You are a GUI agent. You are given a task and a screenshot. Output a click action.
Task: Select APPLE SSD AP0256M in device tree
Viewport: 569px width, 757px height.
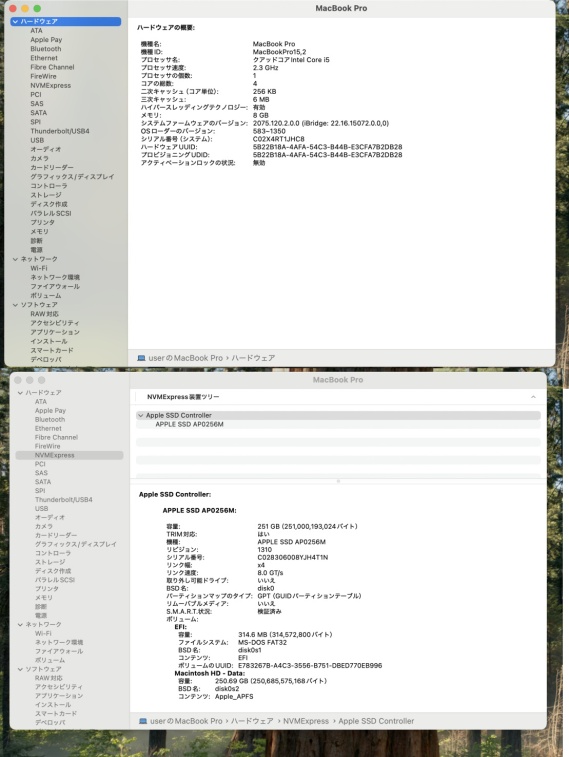pyautogui.click(x=189, y=424)
